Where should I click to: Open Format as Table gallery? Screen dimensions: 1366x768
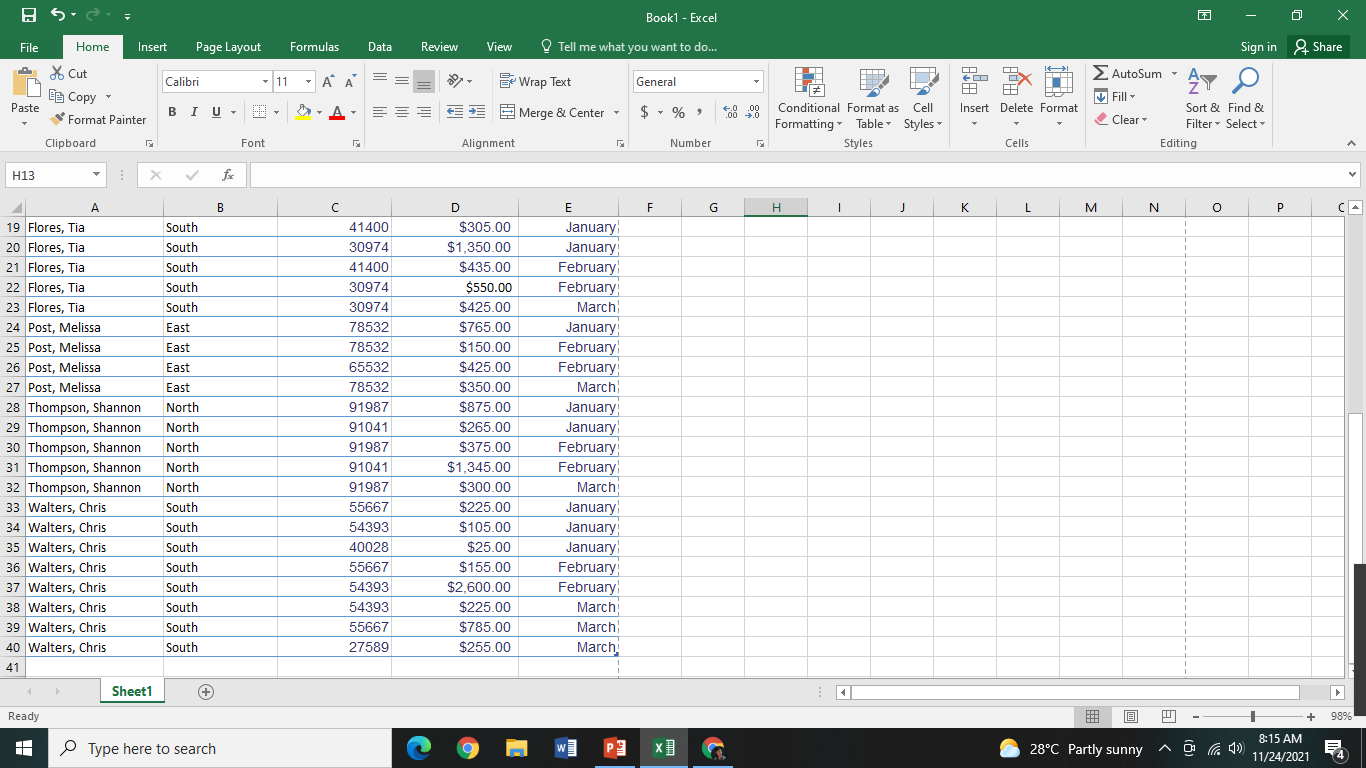point(872,98)
